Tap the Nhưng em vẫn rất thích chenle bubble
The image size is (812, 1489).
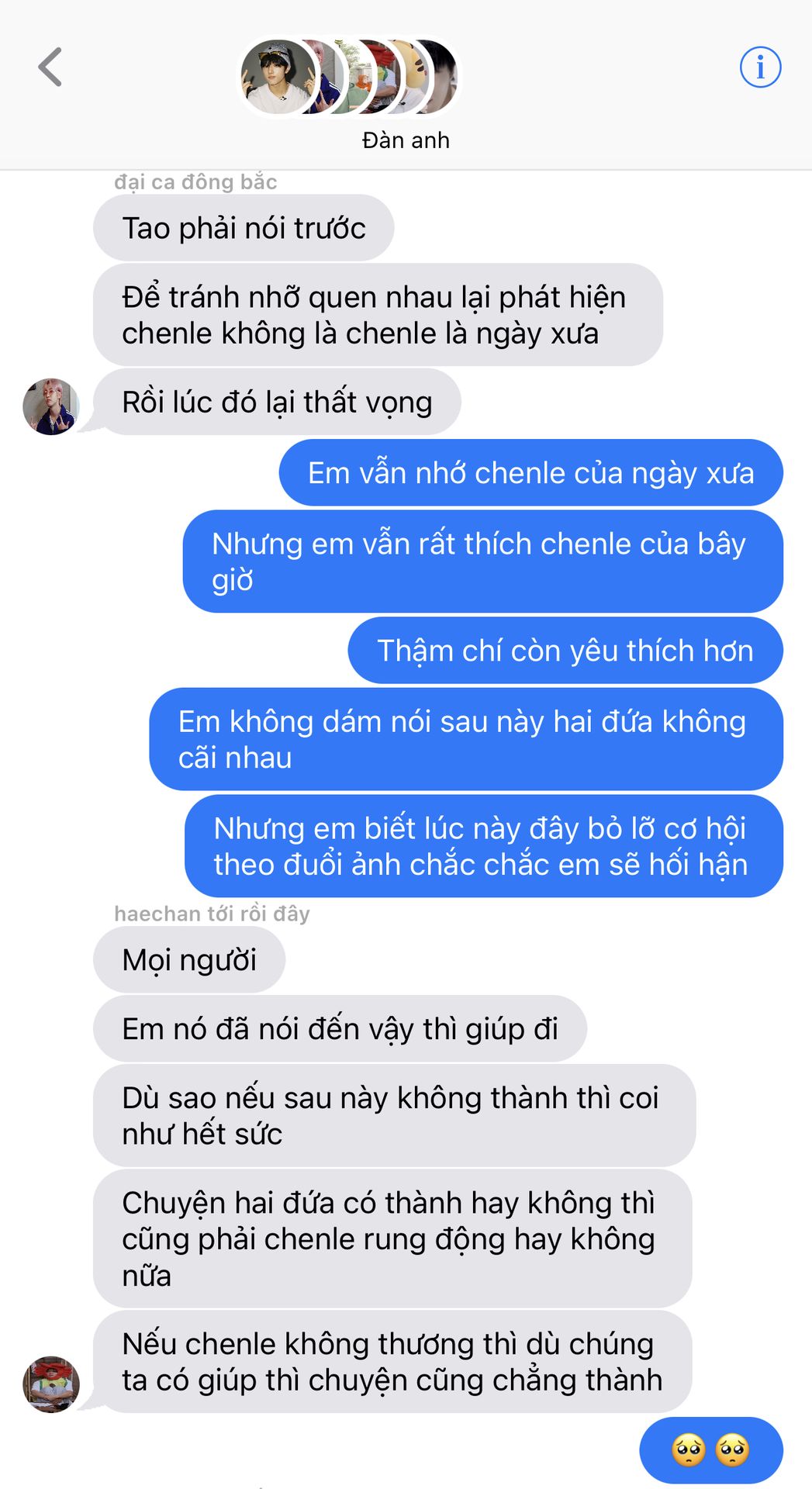483,561
